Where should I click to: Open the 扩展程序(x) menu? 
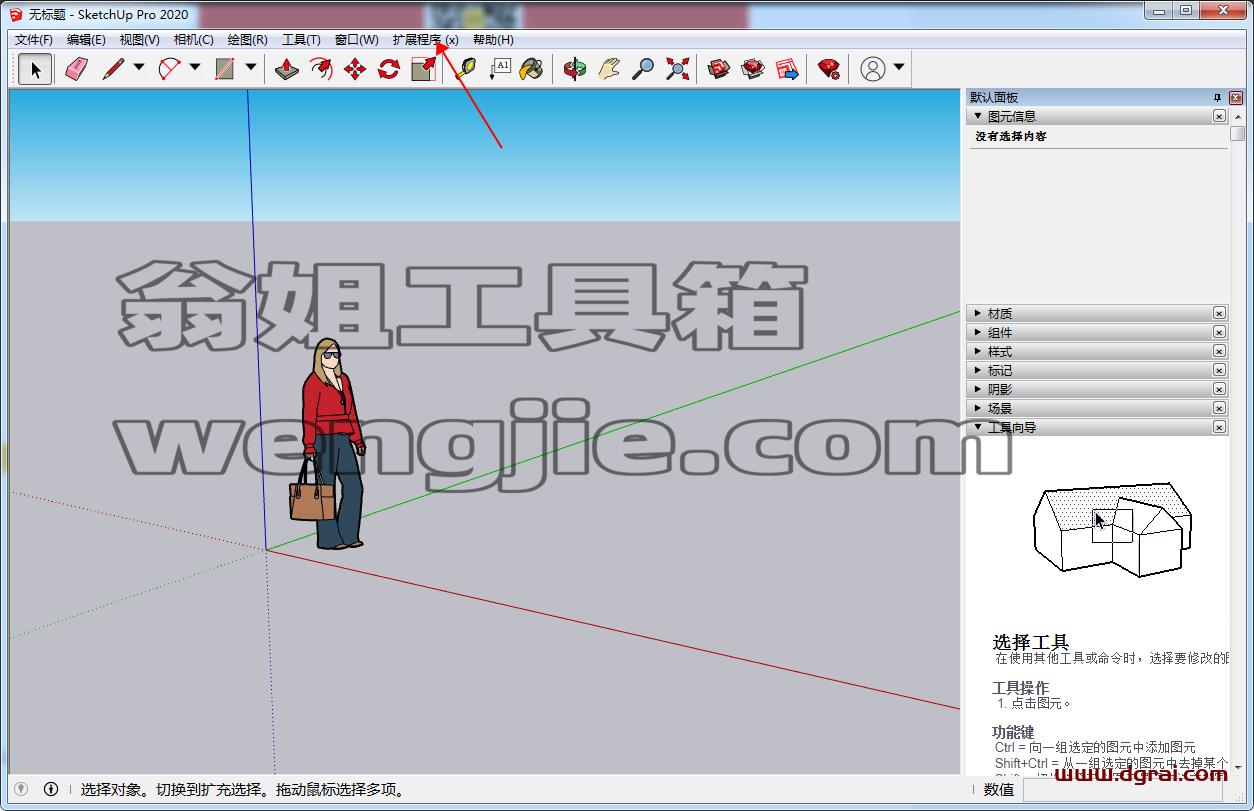(425, 40)
